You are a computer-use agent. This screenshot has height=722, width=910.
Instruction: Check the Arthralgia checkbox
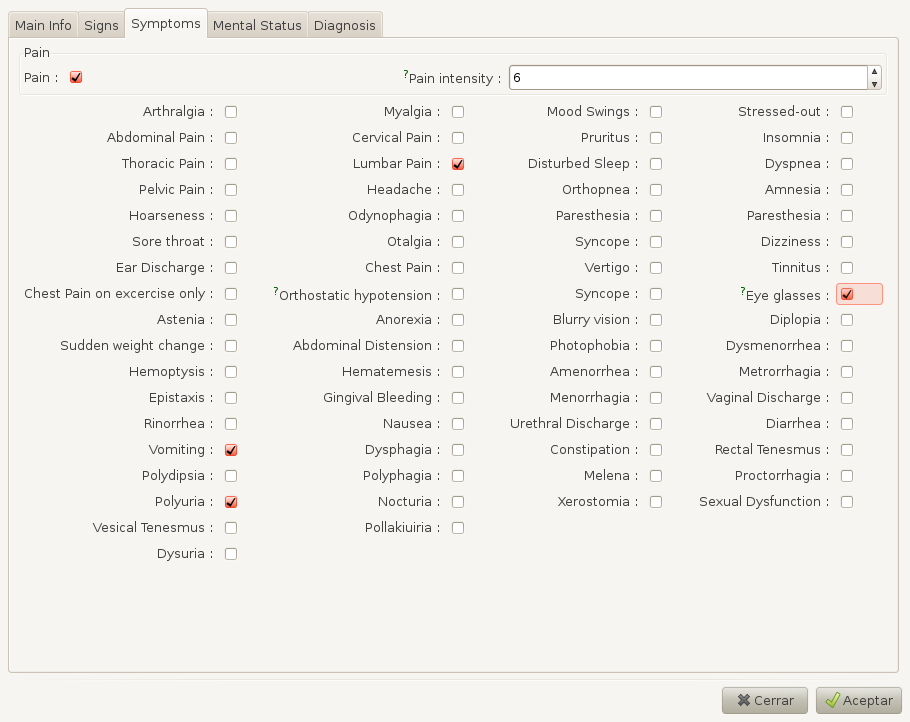(231, 112)
